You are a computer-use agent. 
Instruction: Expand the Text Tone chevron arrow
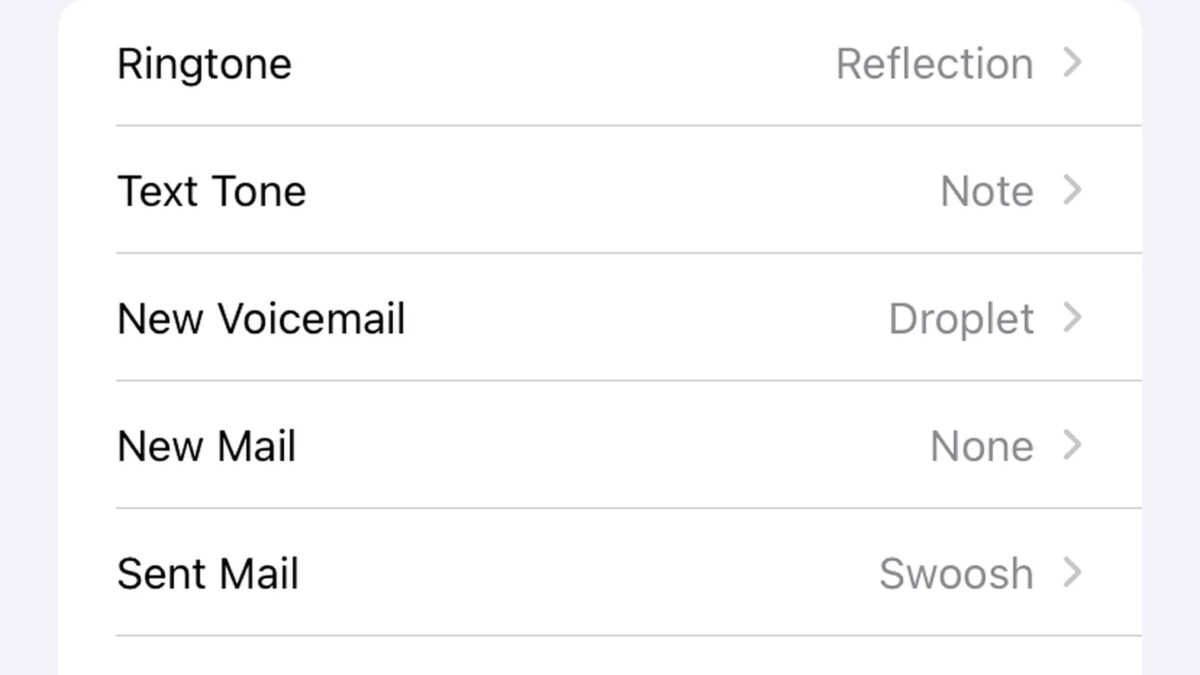click(x=1072, y=190)
